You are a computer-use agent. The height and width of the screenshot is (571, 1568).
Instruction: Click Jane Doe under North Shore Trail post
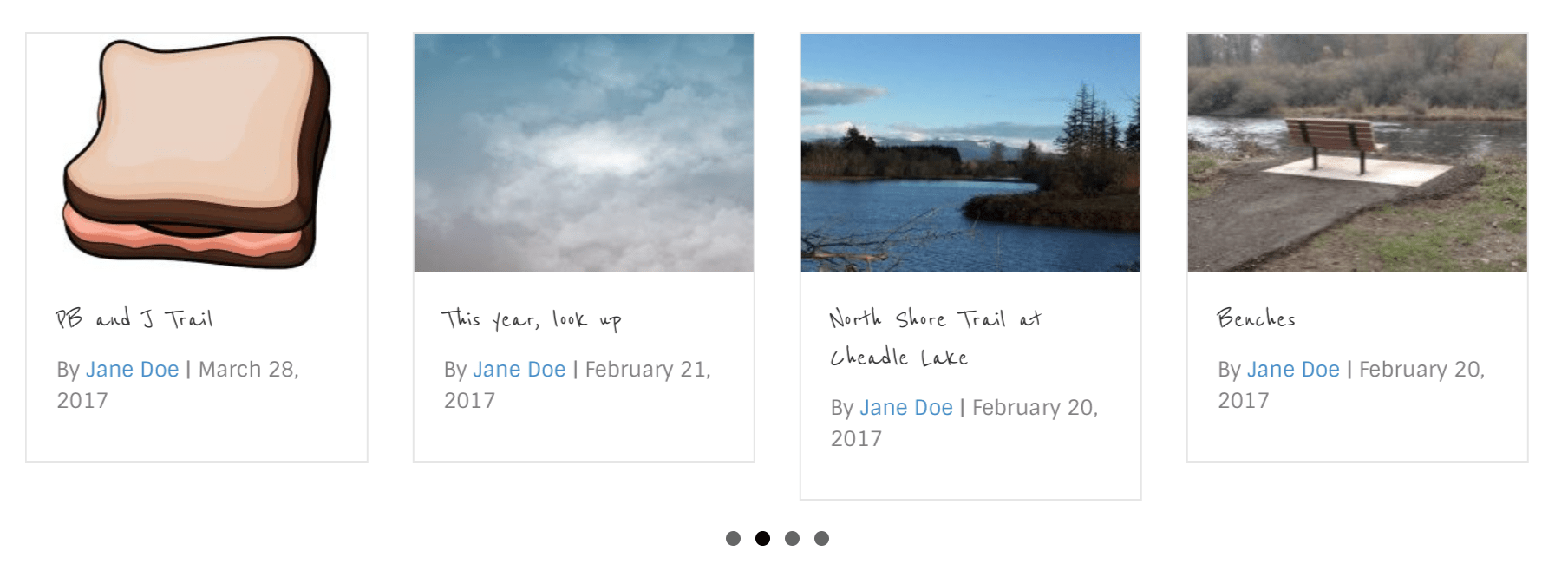906,407
